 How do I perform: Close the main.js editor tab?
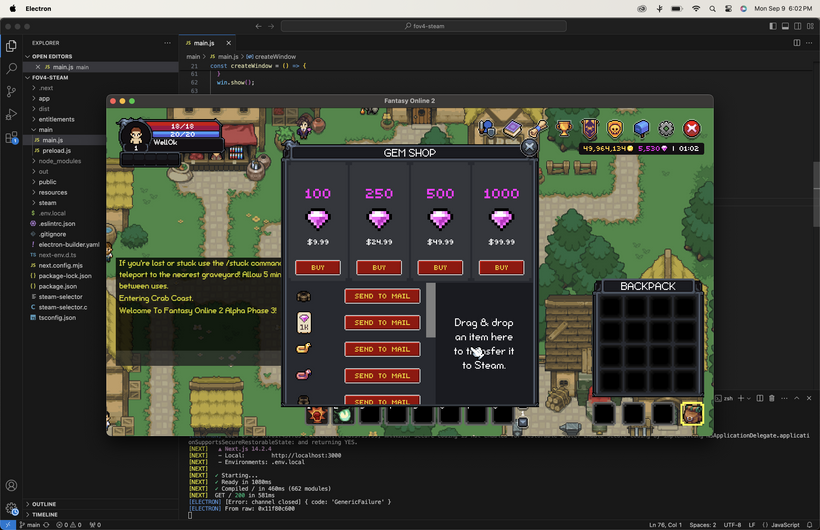click(229, 43)
